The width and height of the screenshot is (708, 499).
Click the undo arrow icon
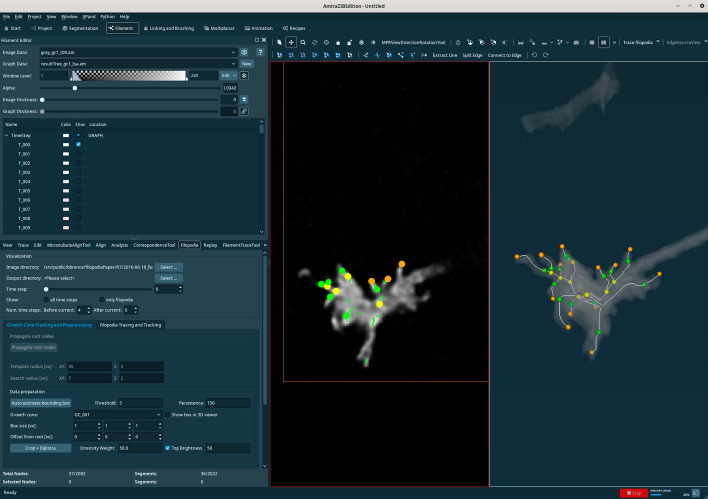534,55
